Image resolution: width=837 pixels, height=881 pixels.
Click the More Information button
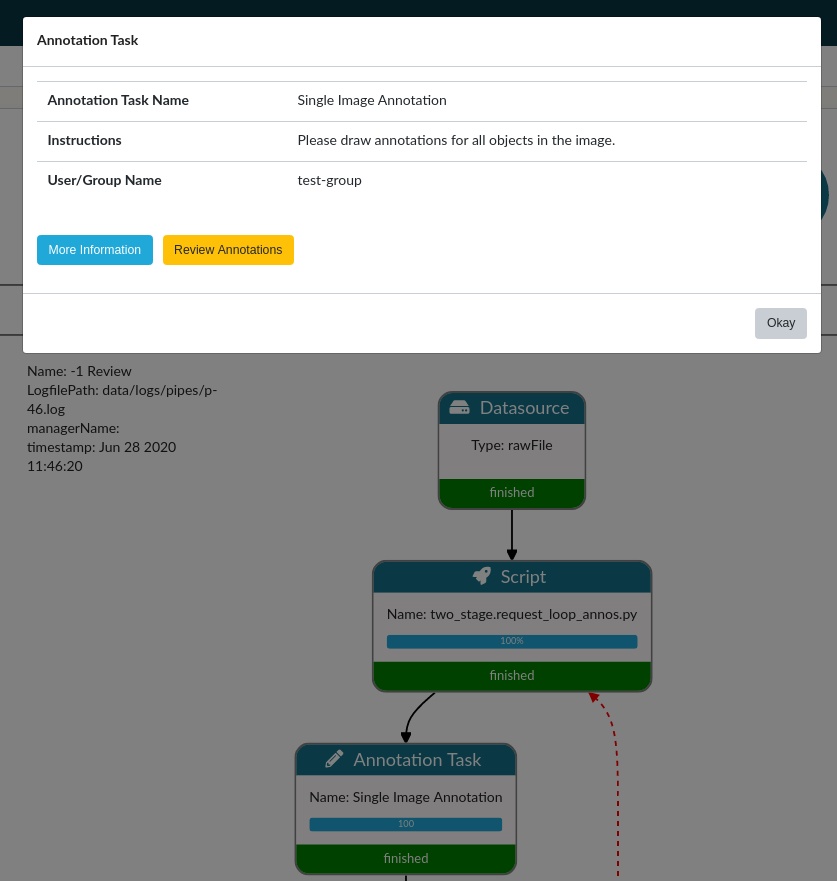(95, 250)
